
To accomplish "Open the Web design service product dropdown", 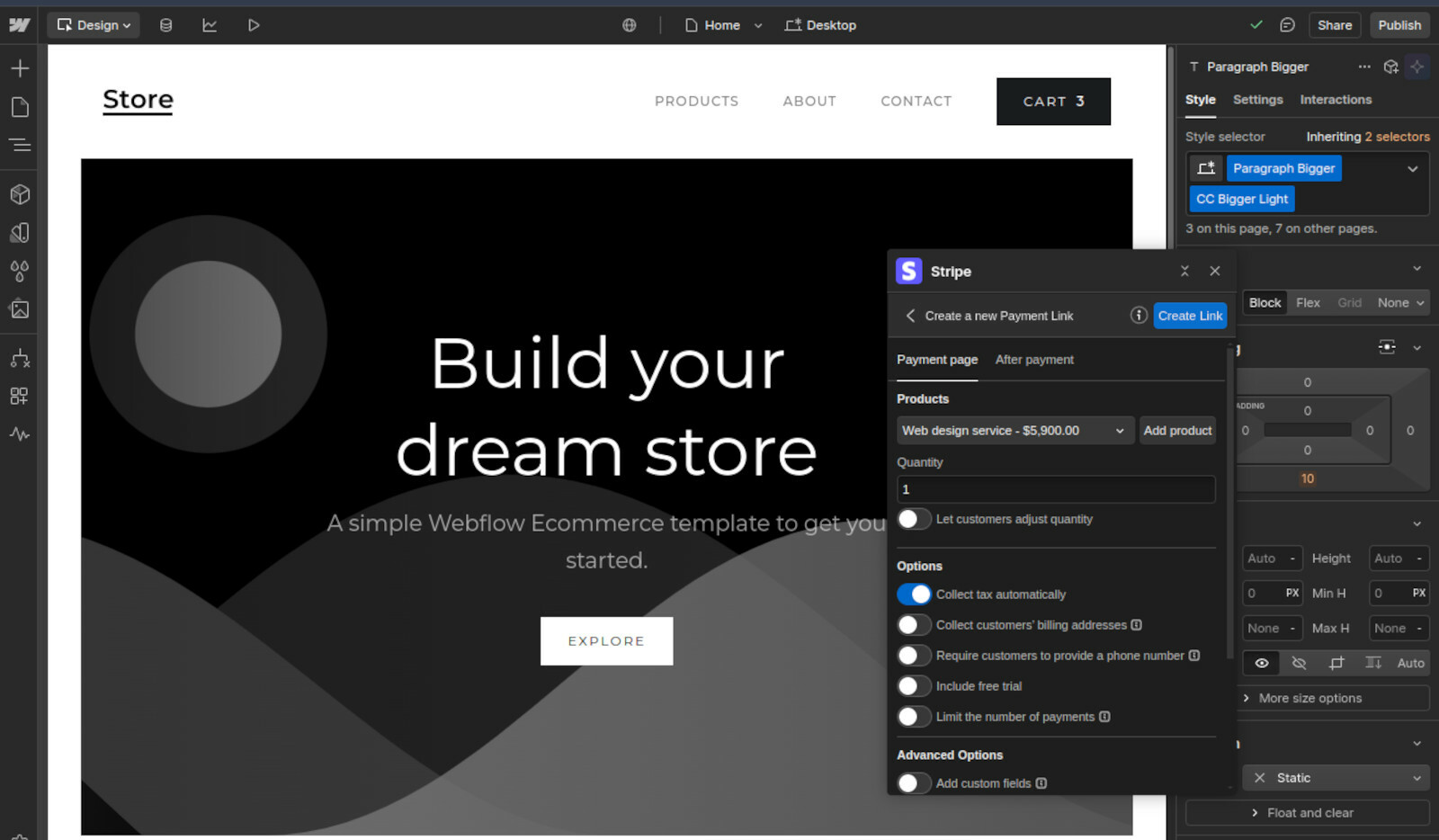I will [1014, 431].
